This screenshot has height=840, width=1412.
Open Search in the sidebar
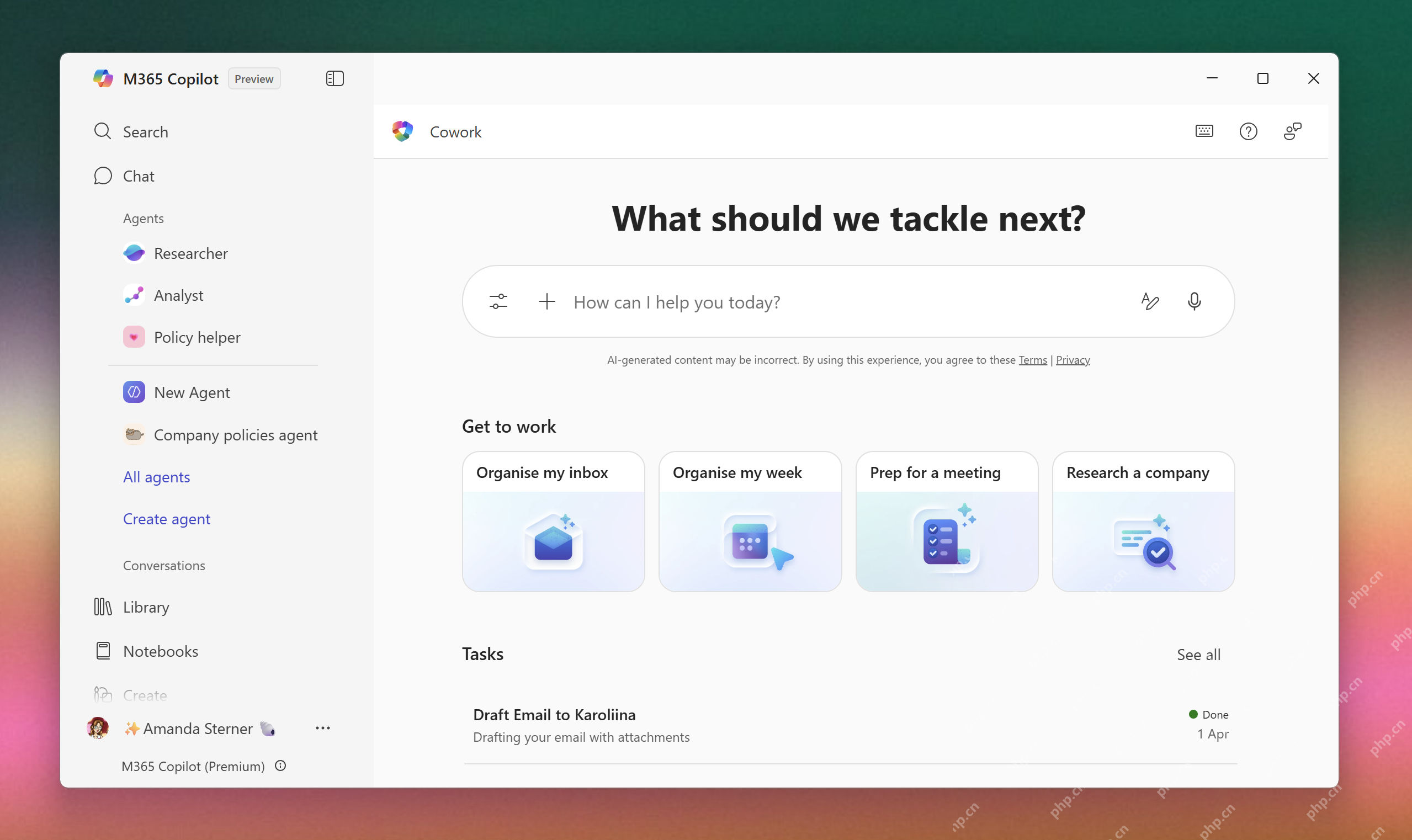pos(131,132)
